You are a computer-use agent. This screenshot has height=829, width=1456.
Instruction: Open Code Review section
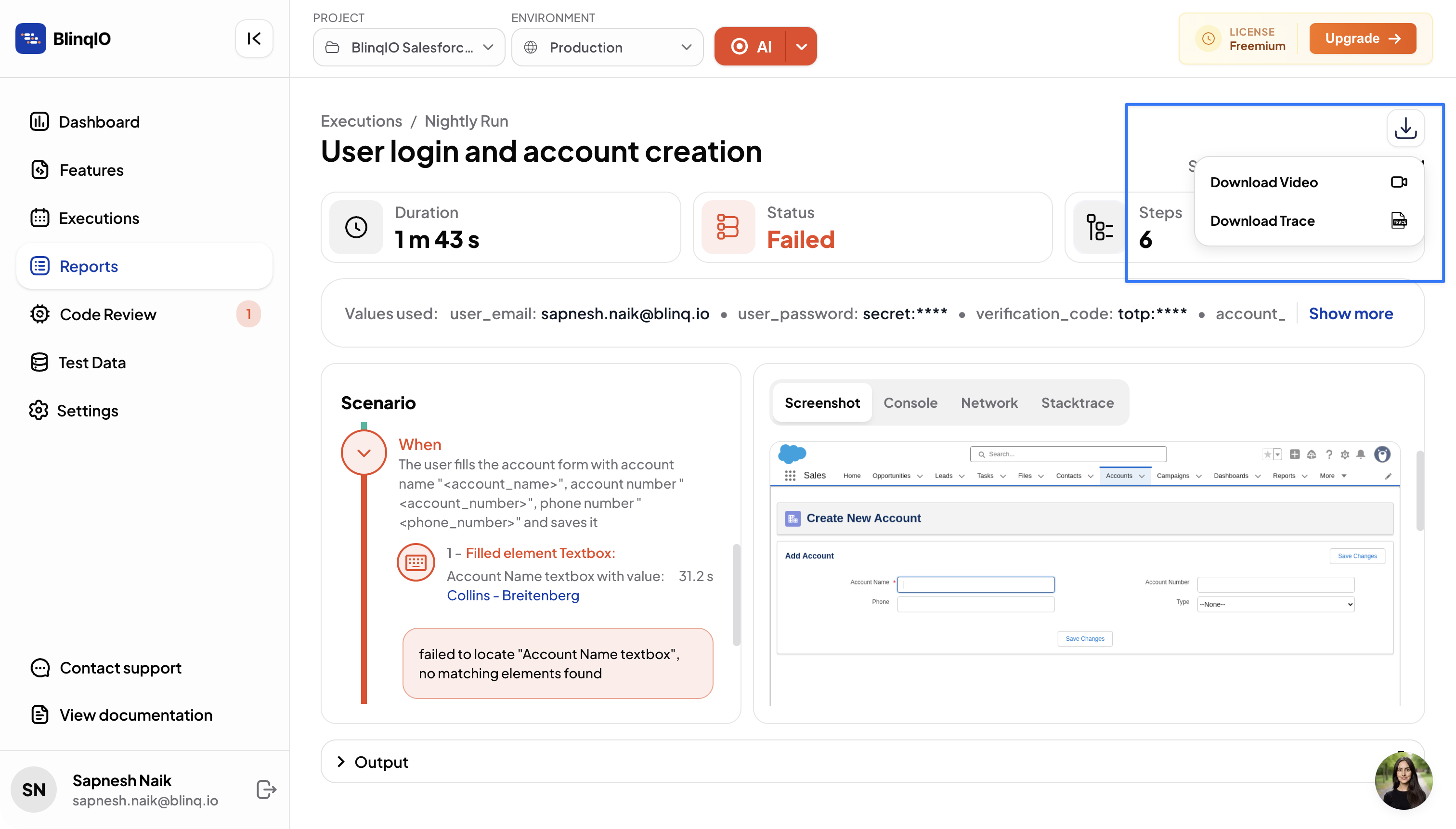108,314
